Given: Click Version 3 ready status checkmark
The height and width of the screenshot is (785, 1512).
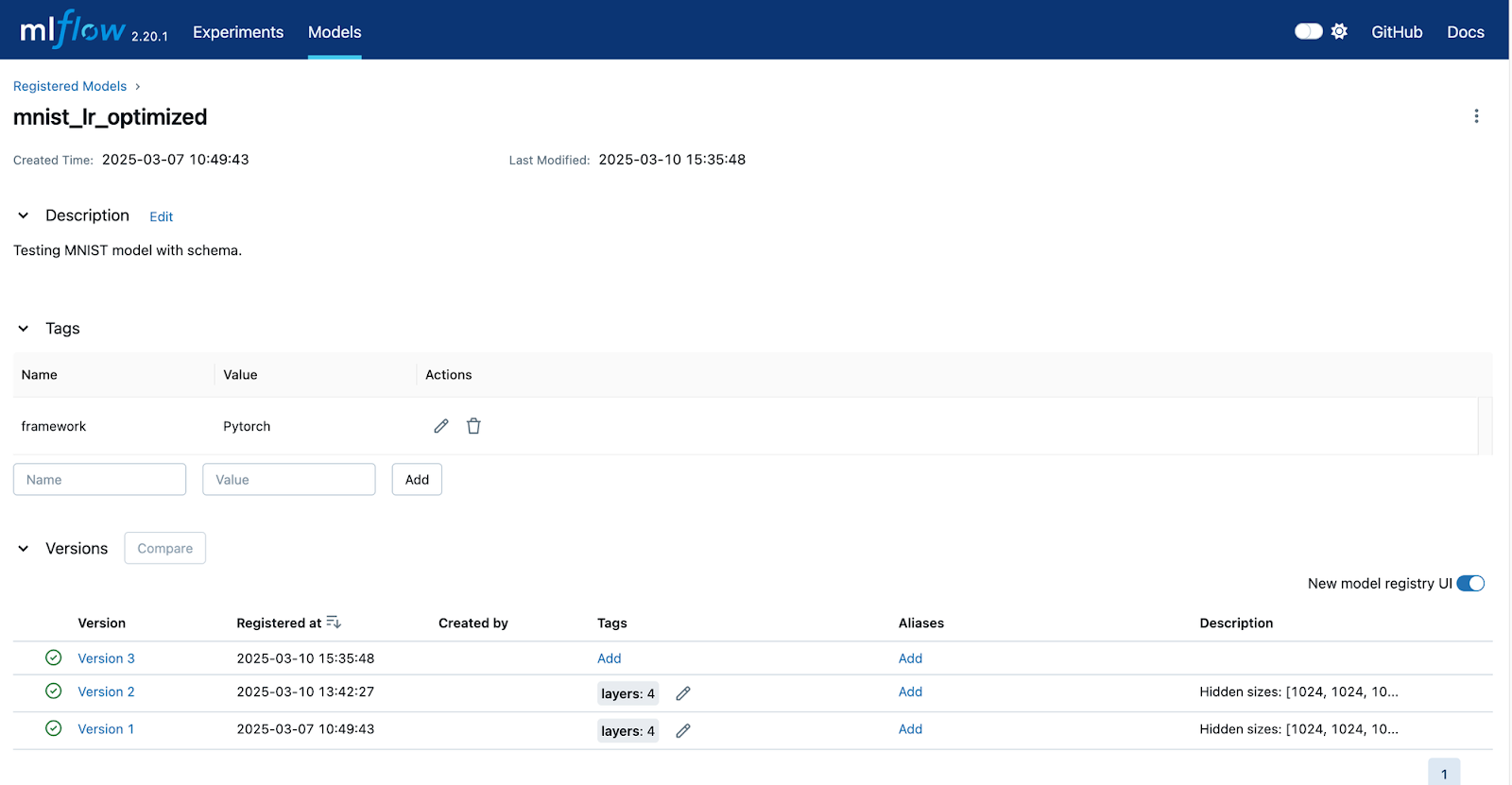Looking at the screenshot, I should 54,657.
